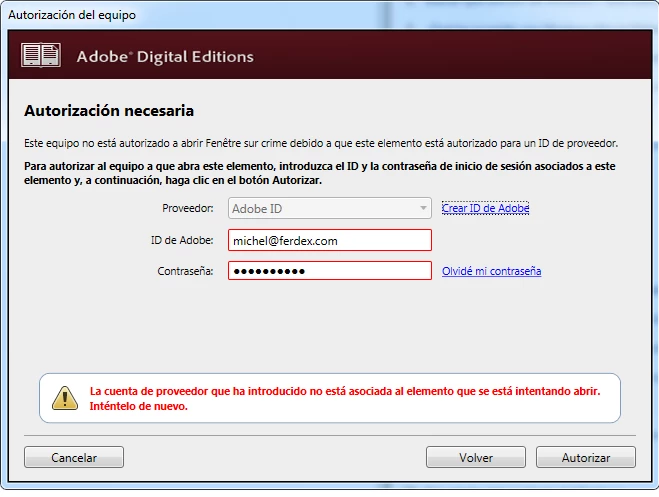Click the Olvidé mi contraseña link
This screenshot has width=659, height=497.
491,271
